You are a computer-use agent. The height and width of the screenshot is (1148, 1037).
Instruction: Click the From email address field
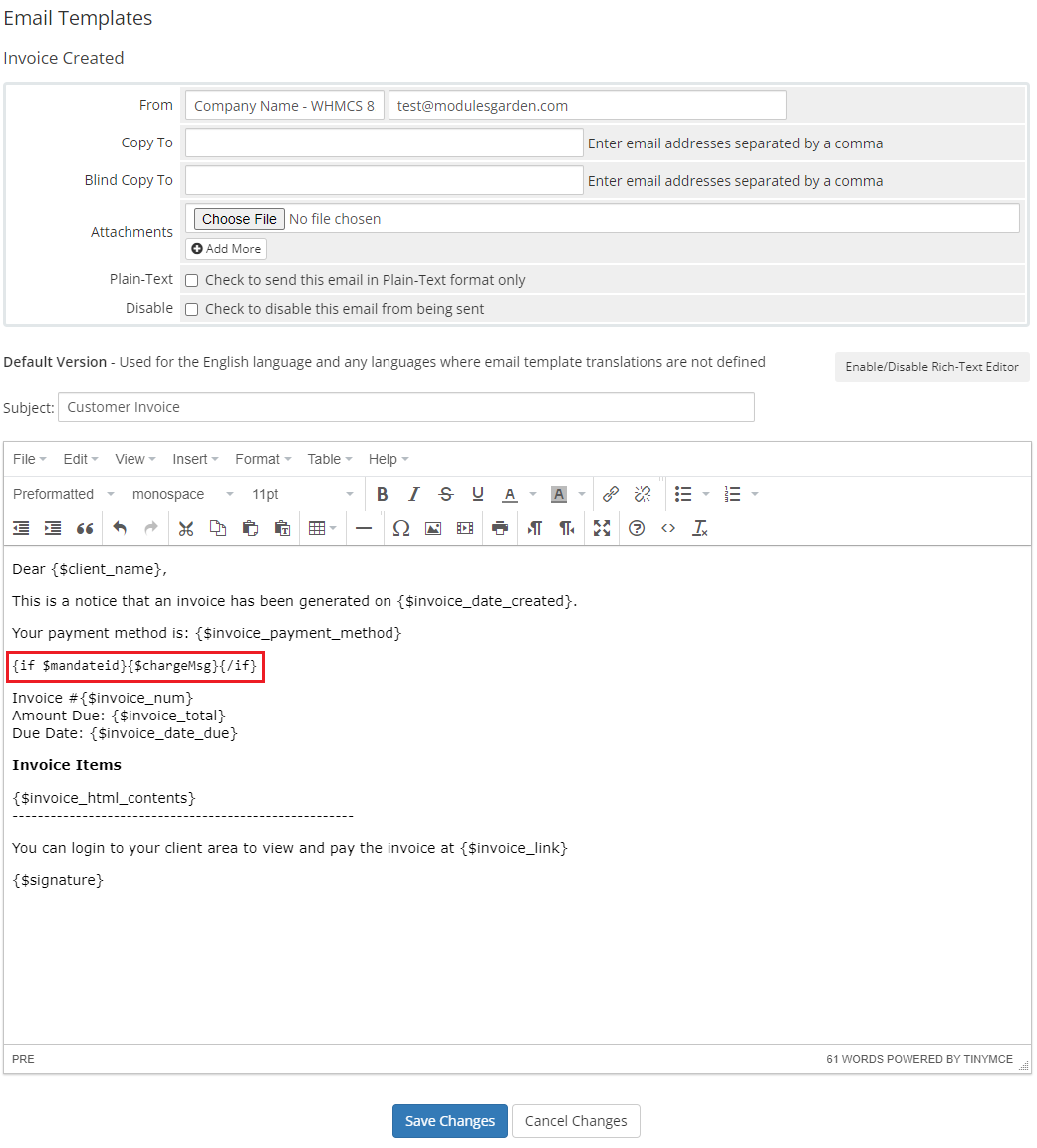(x=588, y=105)
